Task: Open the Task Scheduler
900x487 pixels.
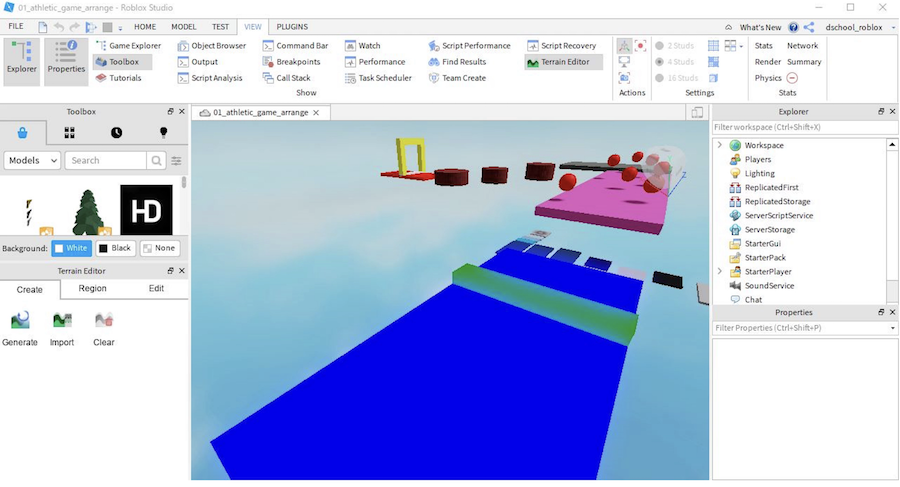Action: (x=378, y=78)
